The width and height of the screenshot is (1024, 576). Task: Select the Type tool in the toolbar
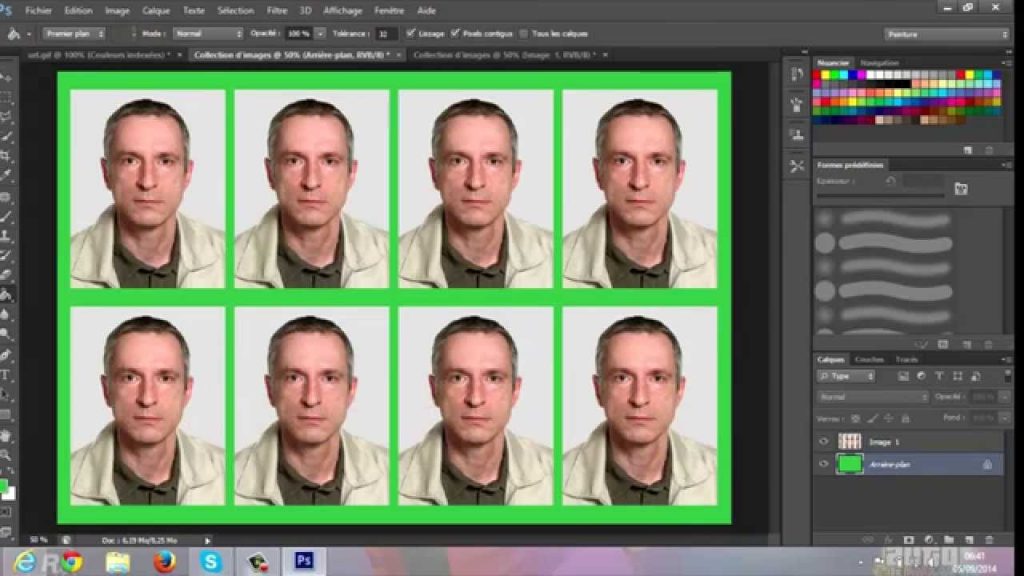[6, 375]
